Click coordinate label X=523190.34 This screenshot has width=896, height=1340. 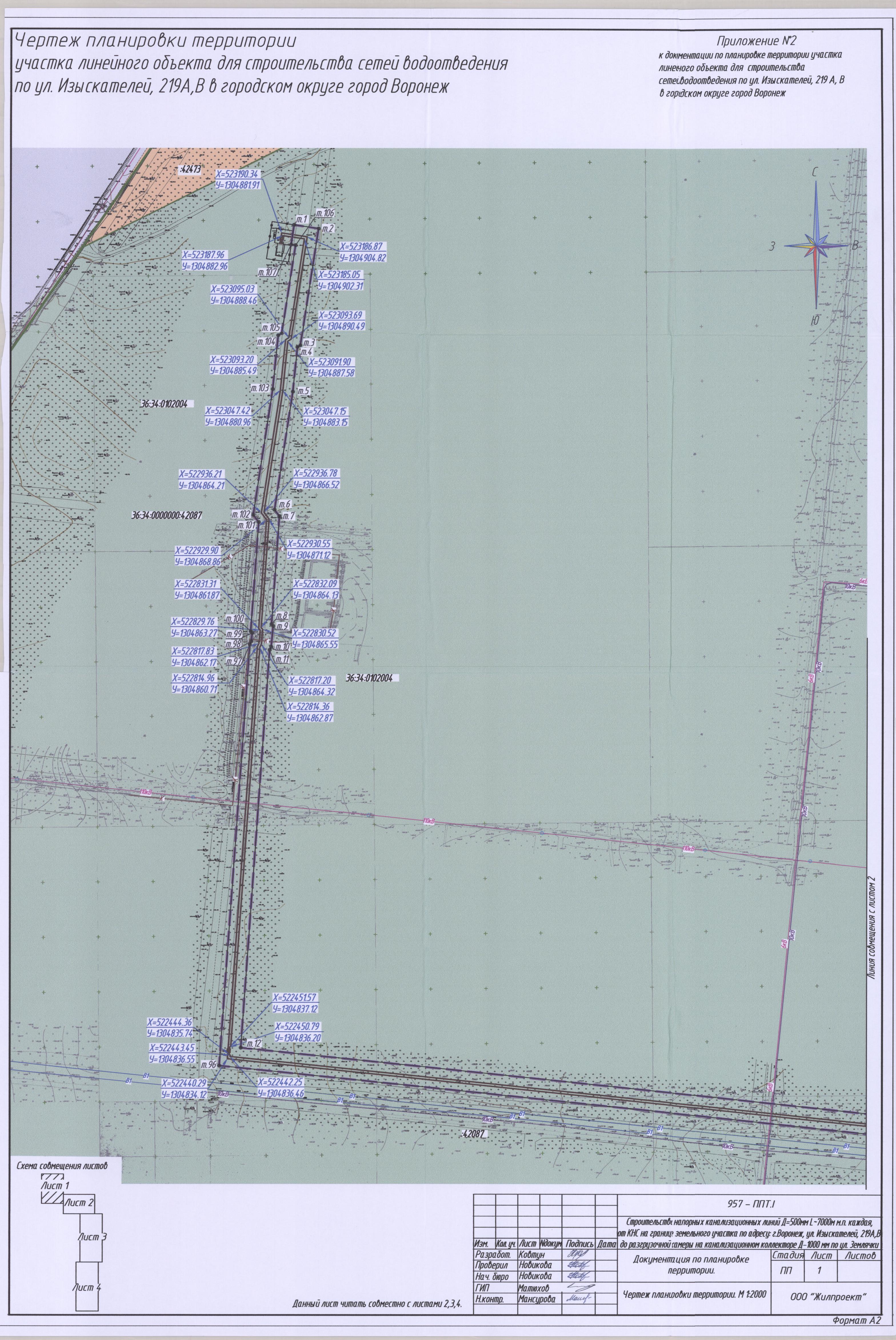[x=238, y=174]
